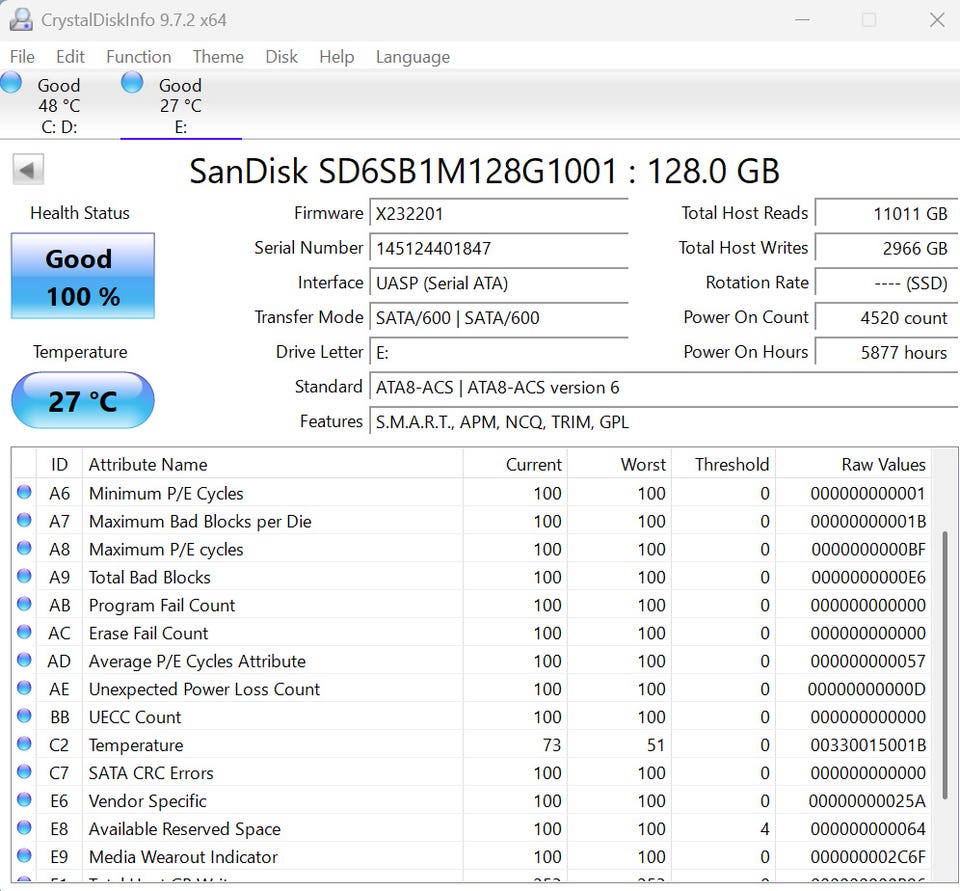Click status dot for Unexpected Power Loss Count
This screenshot has height=891, width=960.
24,688
